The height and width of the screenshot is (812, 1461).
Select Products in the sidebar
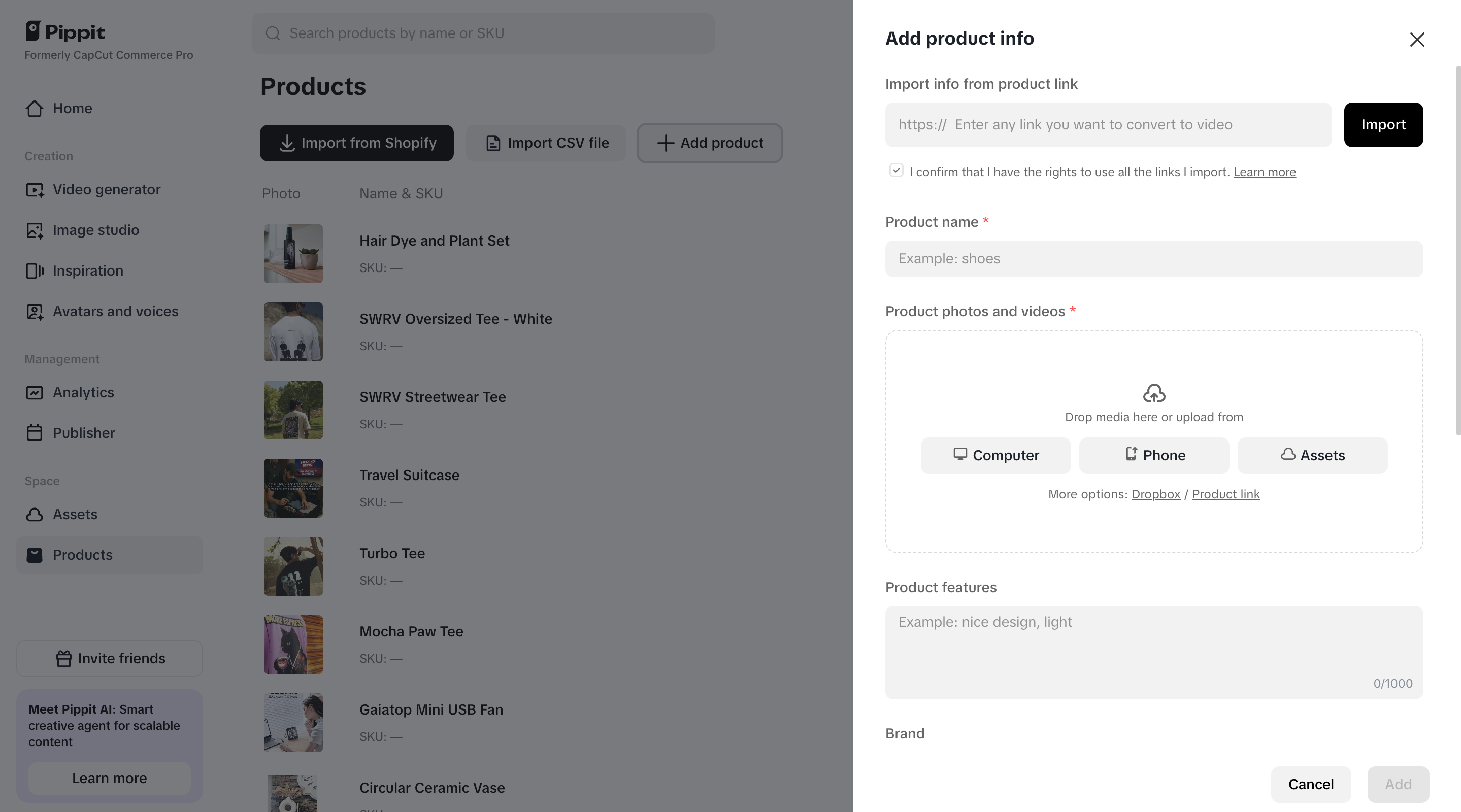(83, 555)
